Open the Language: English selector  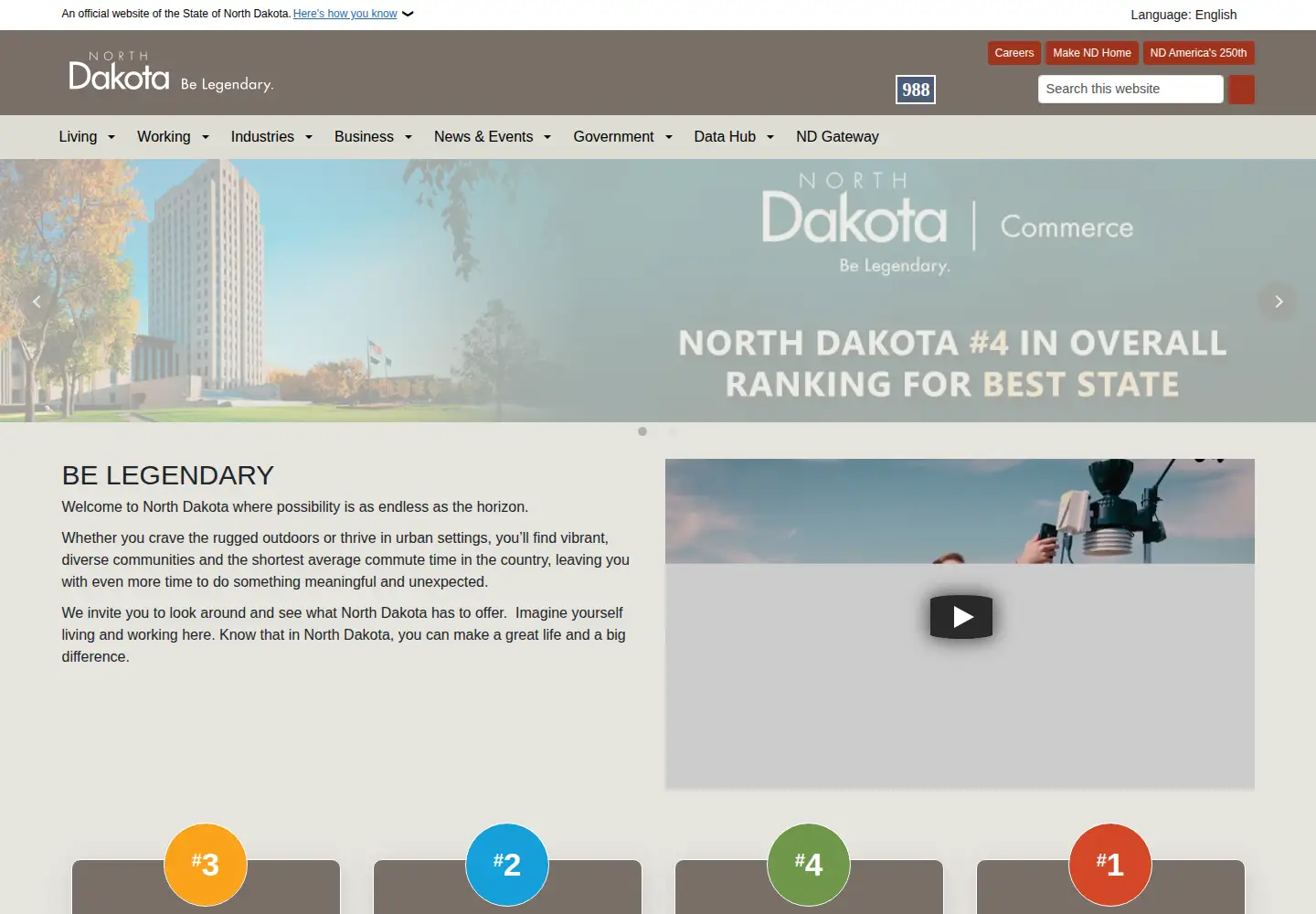click(1183, 15)
